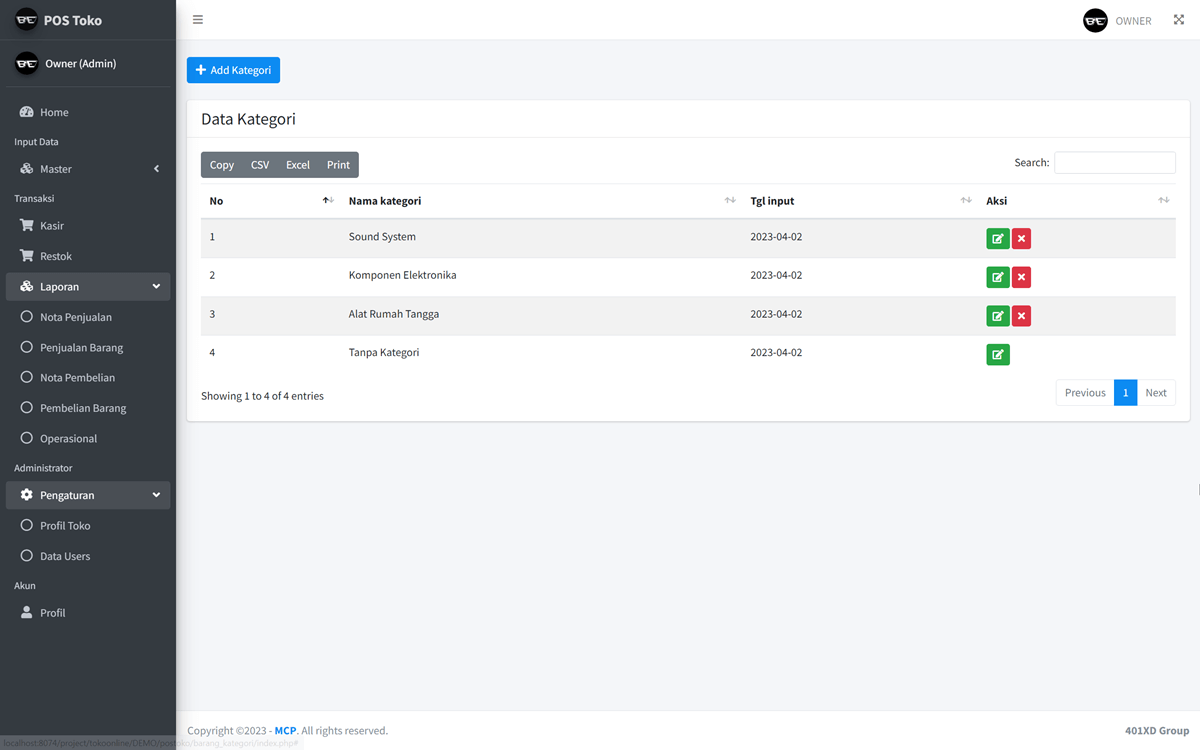The width and height of the screenshot is (1200, 750).
Task: Open the POS Toko logo icon
Action: (x=26, y=19)
